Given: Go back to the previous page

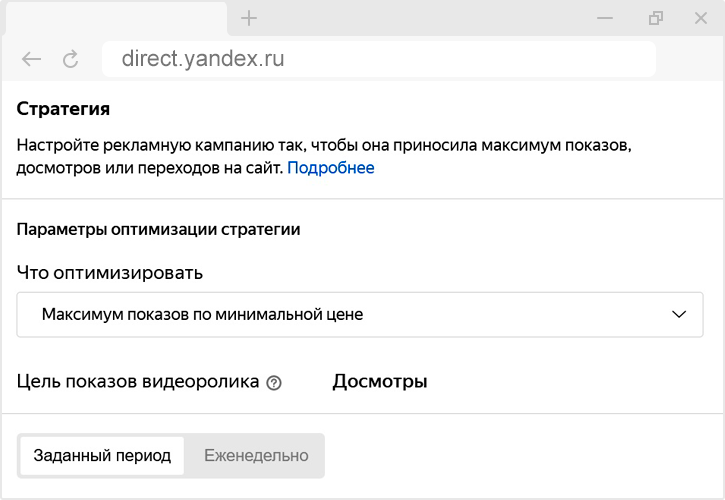Looking at the screenshot, I should click(32, 59).
